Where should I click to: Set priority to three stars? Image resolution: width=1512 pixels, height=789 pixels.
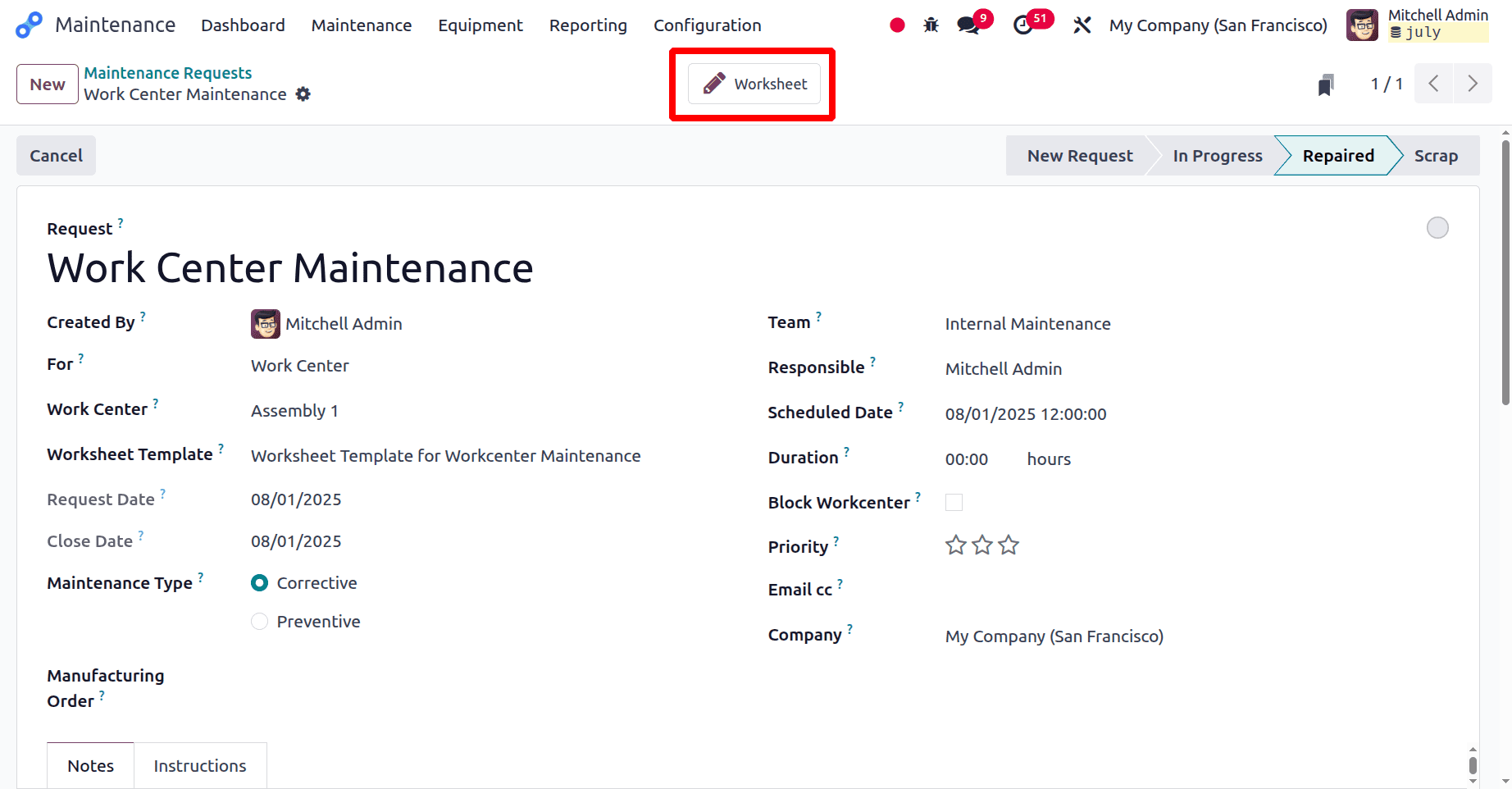coord(1009,545)
